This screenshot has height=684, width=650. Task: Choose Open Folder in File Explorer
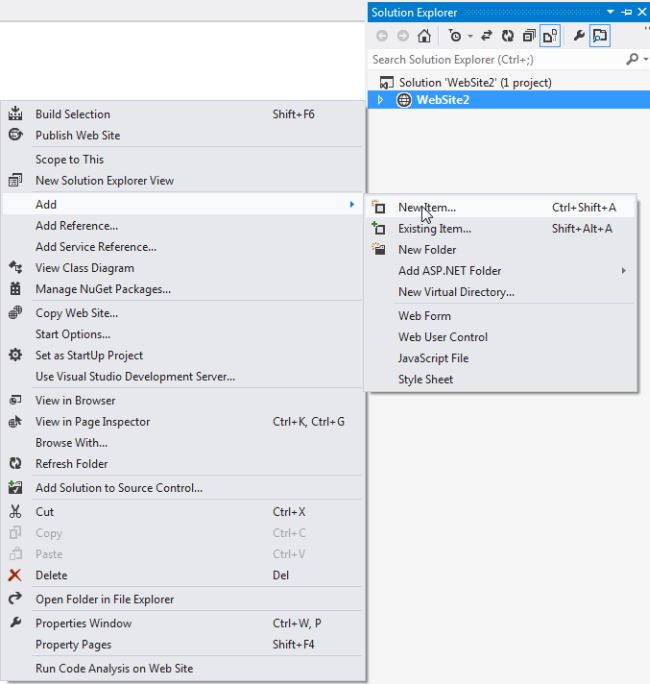tap(183, 599)
